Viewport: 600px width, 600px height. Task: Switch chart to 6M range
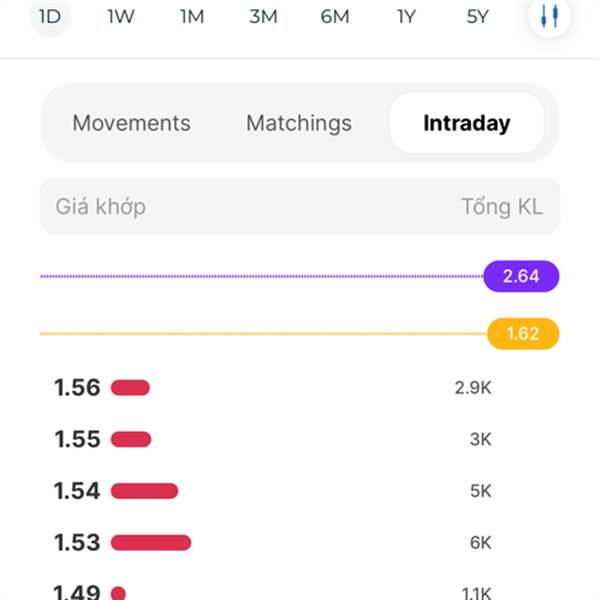click(335, 16)
